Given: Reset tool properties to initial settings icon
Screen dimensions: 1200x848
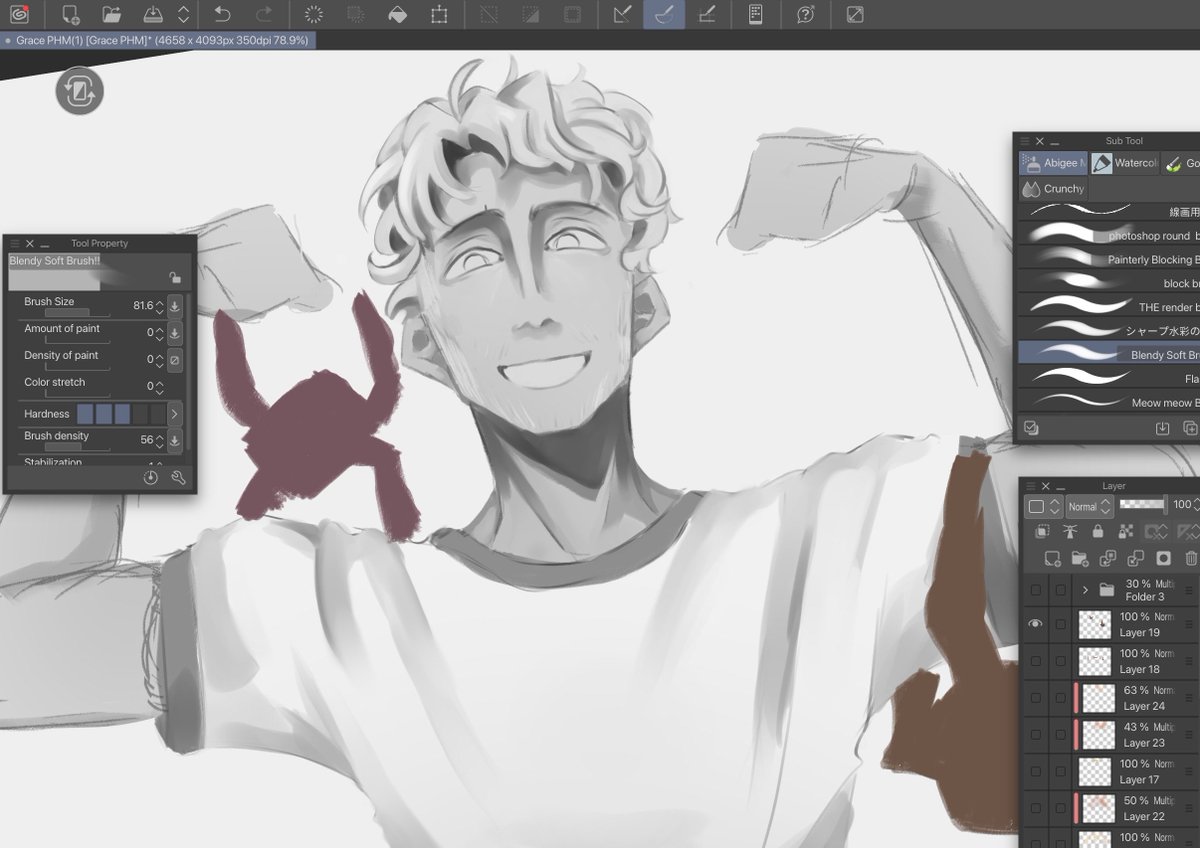Looking at the screenshot, I should pos(150,478).
